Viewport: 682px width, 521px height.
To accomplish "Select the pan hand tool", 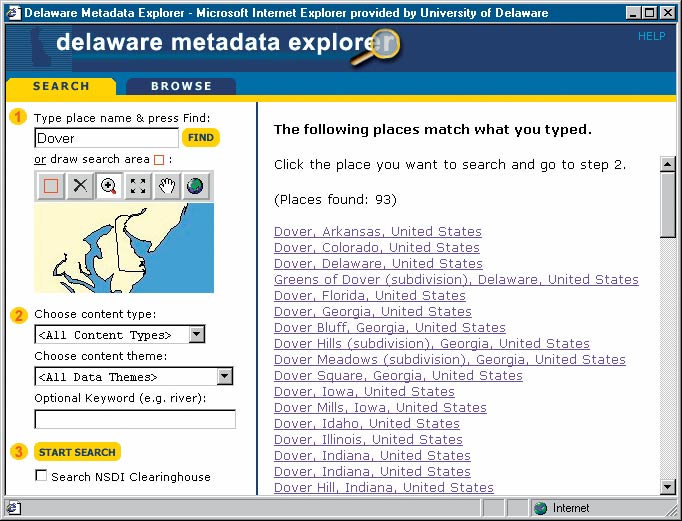I will [x=167, y=186].
